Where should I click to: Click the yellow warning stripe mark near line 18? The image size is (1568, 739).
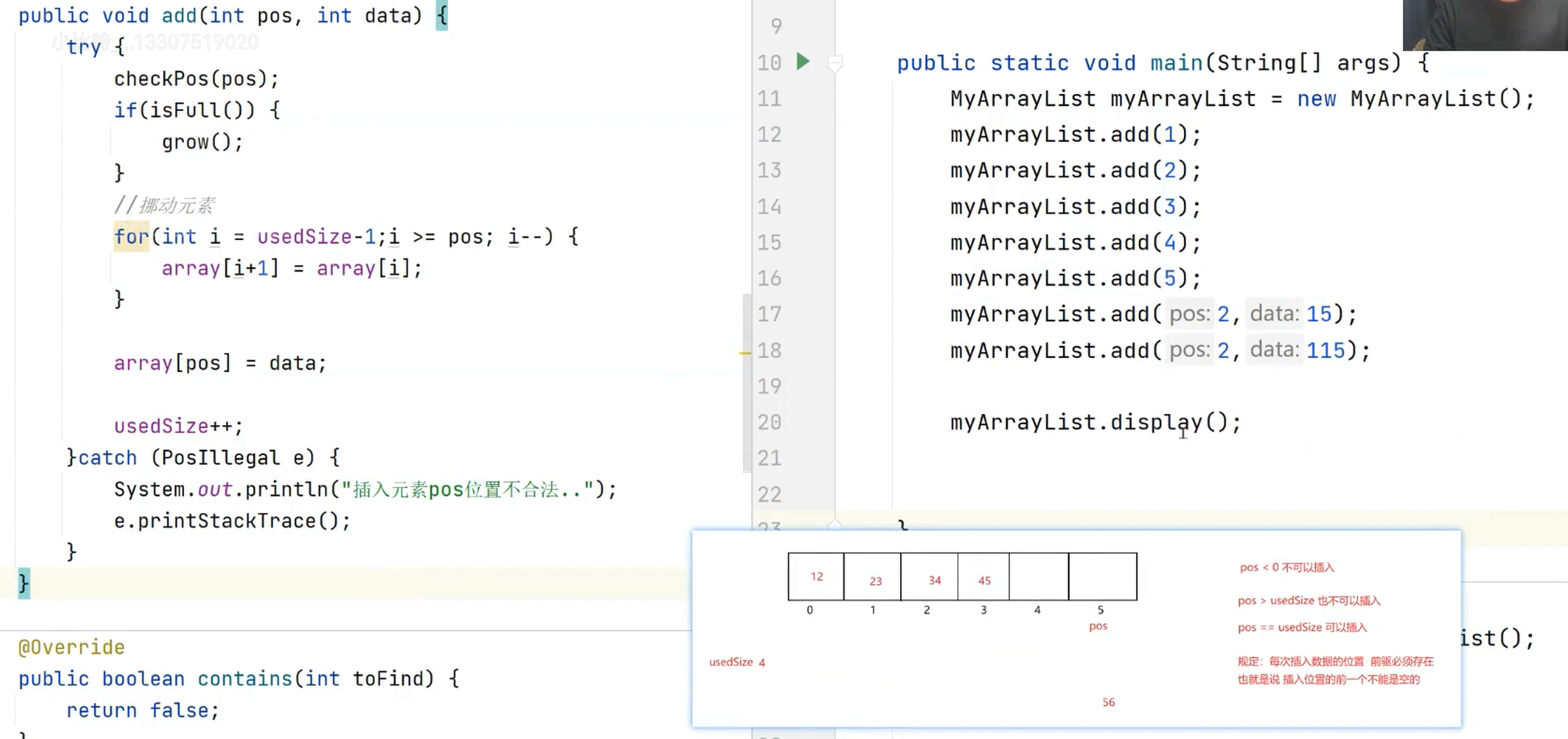(745, 353)
